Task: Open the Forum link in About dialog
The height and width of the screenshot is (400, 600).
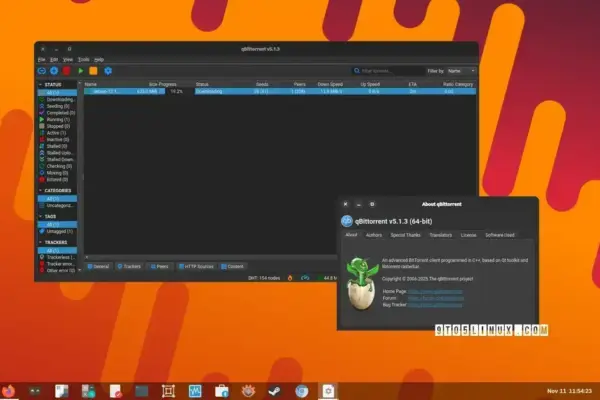Action: point(436,298)
